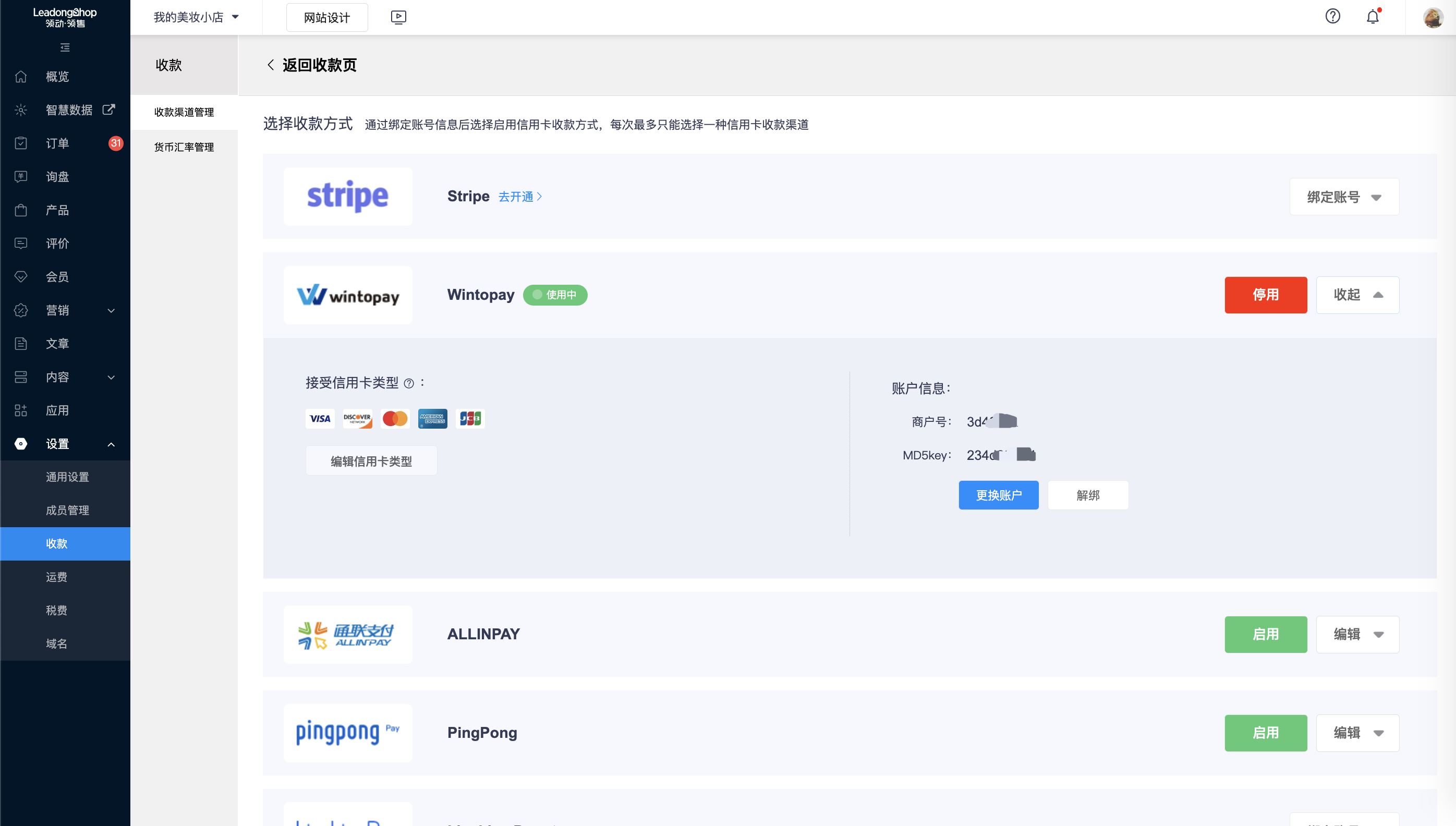
Task: Open 订单 in the left sidebar
Action: [x=57, y=143]
